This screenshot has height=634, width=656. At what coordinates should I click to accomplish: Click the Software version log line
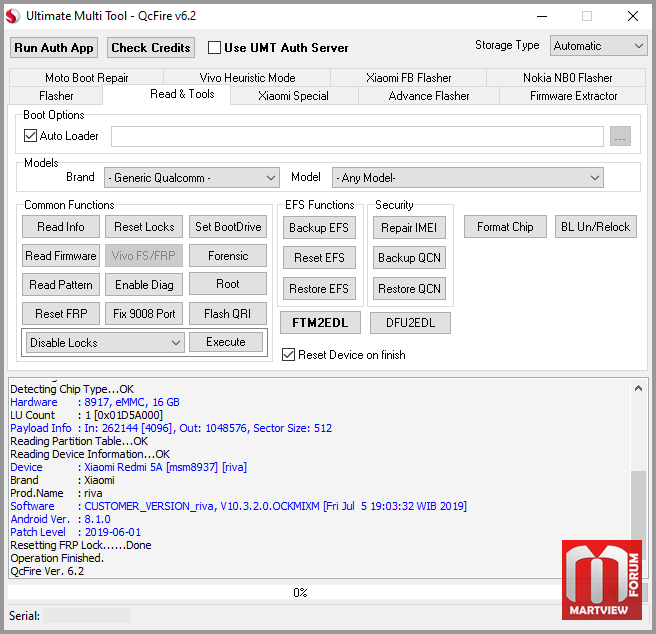(x=238, y=506)
